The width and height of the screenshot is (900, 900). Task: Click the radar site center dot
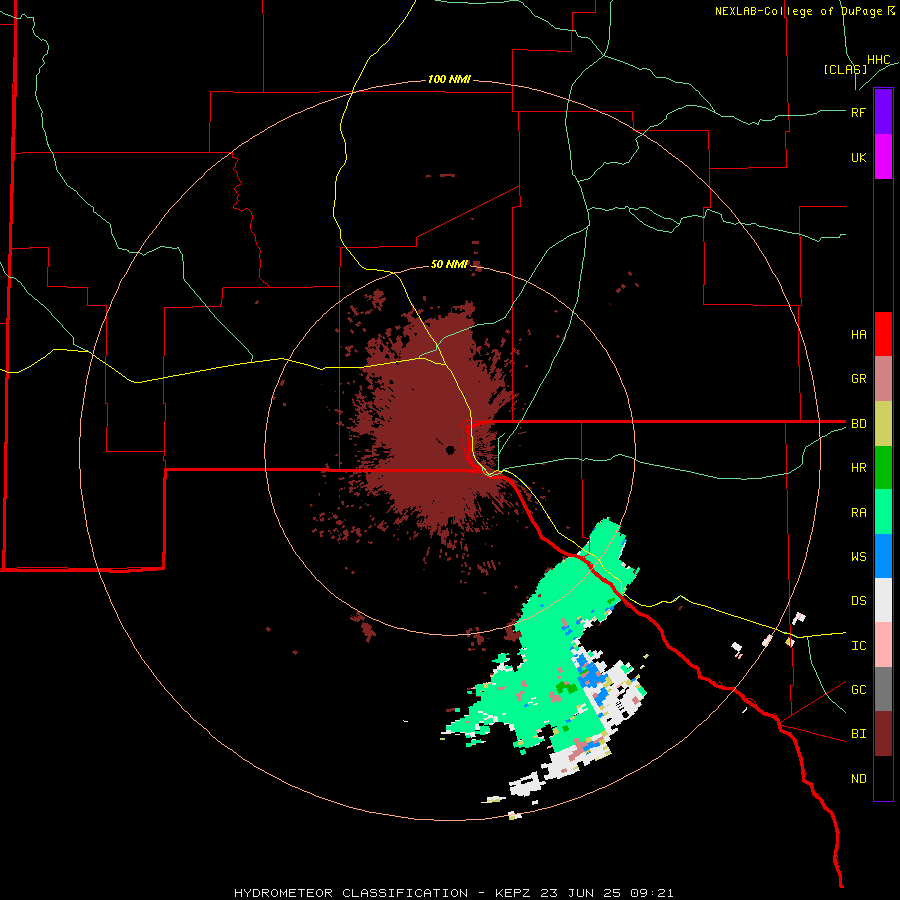click(x=451, y=449)
